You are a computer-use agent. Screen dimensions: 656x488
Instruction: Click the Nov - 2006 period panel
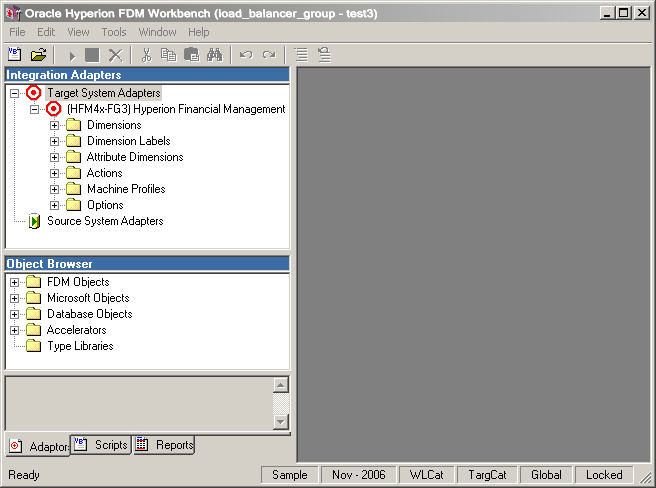359,475
